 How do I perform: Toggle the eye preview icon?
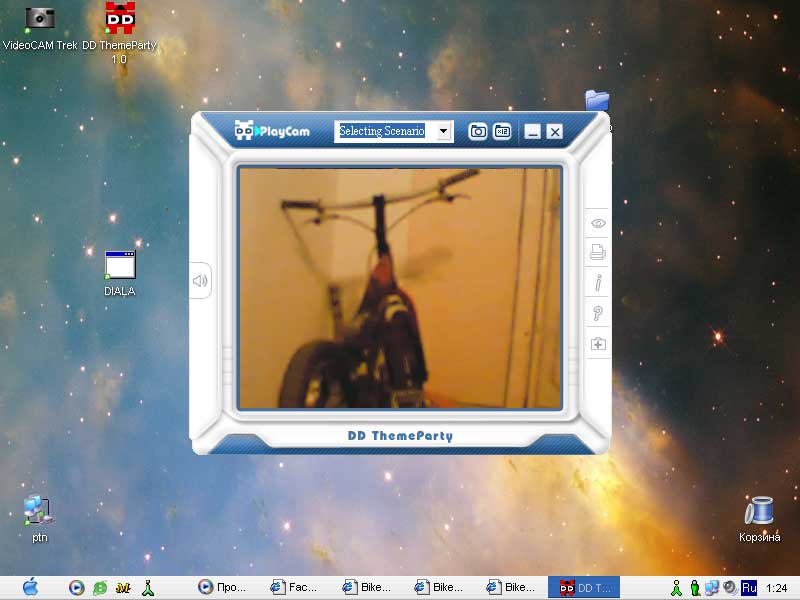point(598,223)
